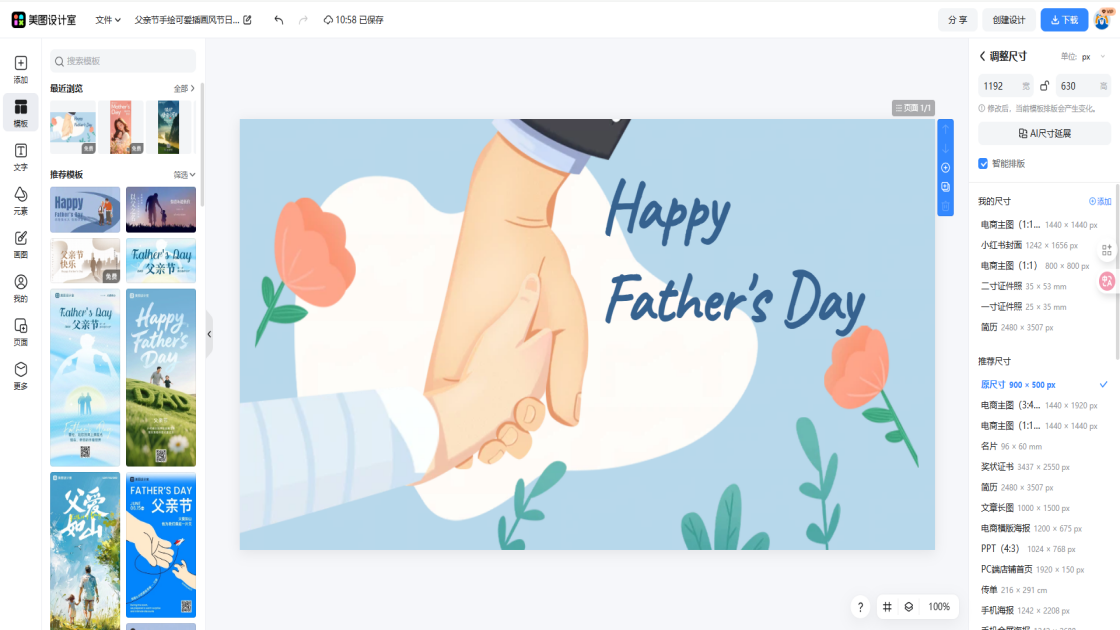The height and width of the screenshot is (630, 1120).
Task: Open the layers icon in bottom toolbar
Action: click(908, 607)
